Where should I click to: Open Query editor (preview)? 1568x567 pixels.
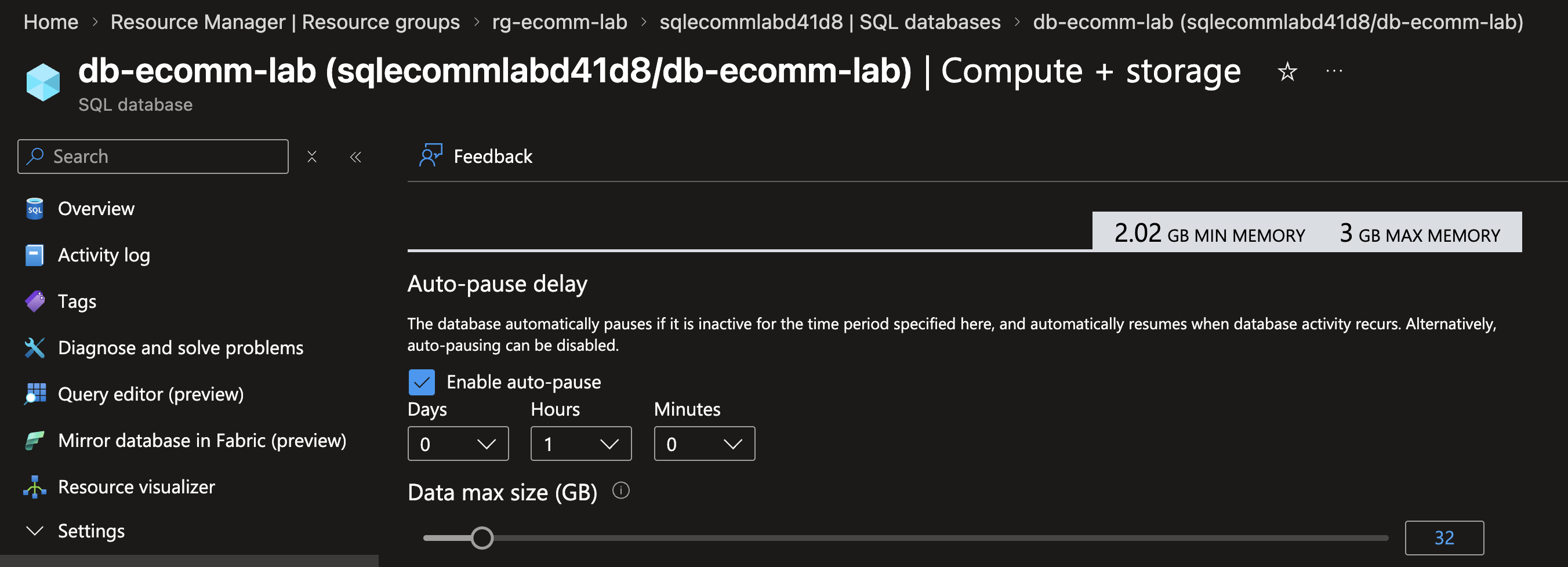pos(150,394)
